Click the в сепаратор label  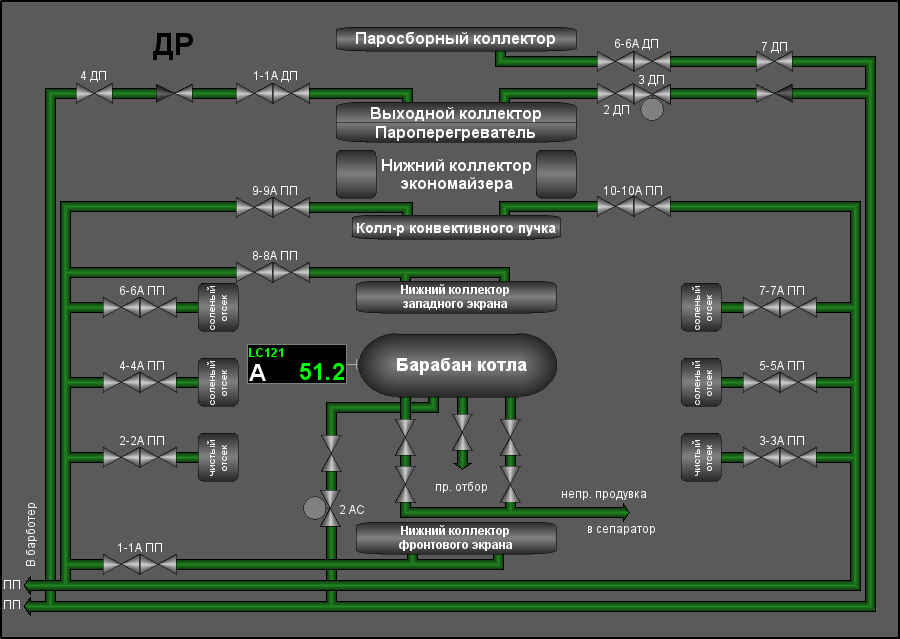click(621, 529)
